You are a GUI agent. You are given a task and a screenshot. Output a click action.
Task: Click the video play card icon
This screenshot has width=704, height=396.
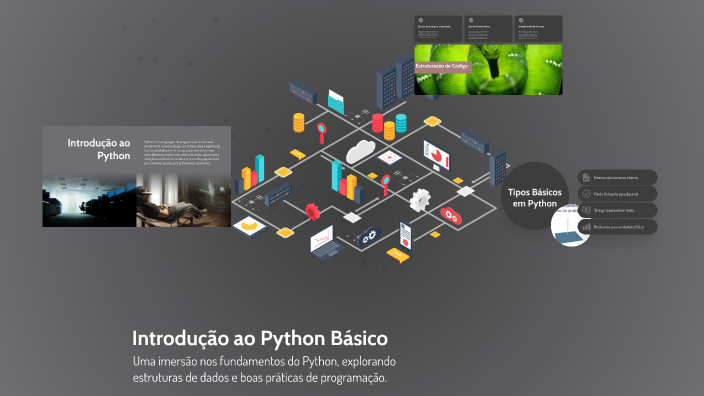tap(389, 158)
